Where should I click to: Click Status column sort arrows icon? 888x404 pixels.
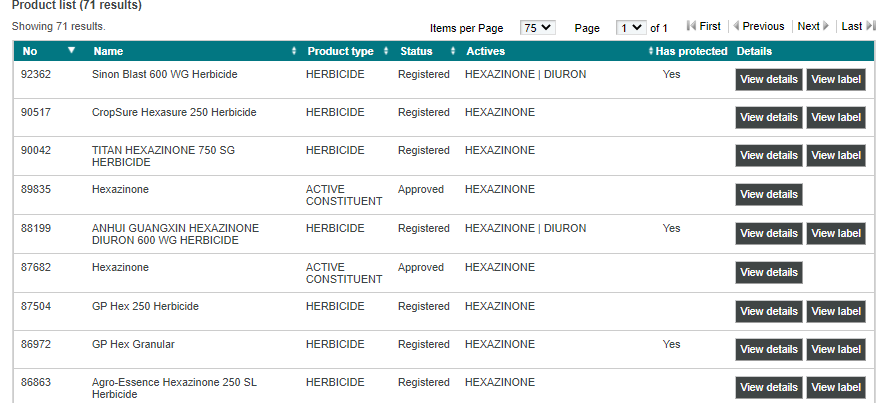[453, 51]
